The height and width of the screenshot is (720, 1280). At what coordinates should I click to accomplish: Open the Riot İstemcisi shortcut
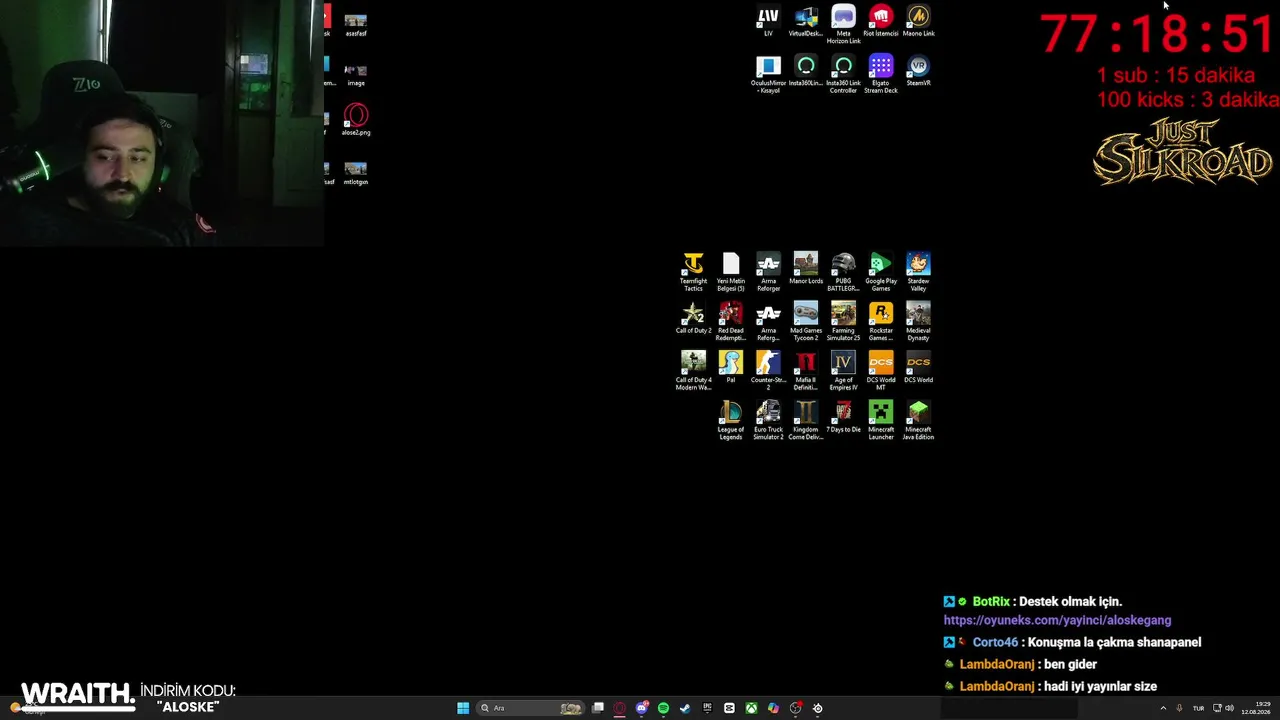(881, 21)
